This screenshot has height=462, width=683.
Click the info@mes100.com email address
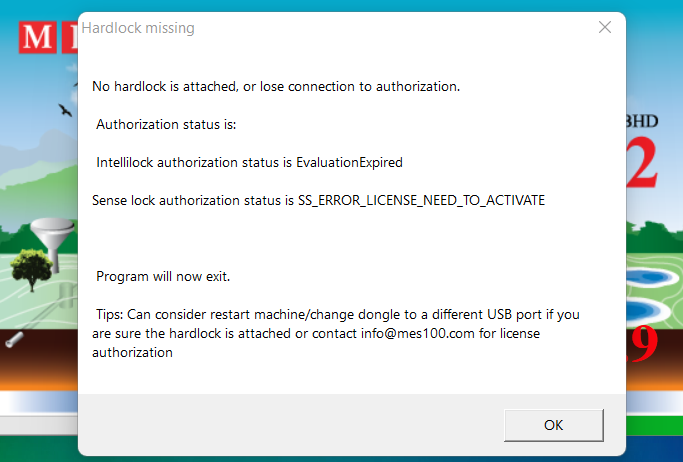[417, 334]
